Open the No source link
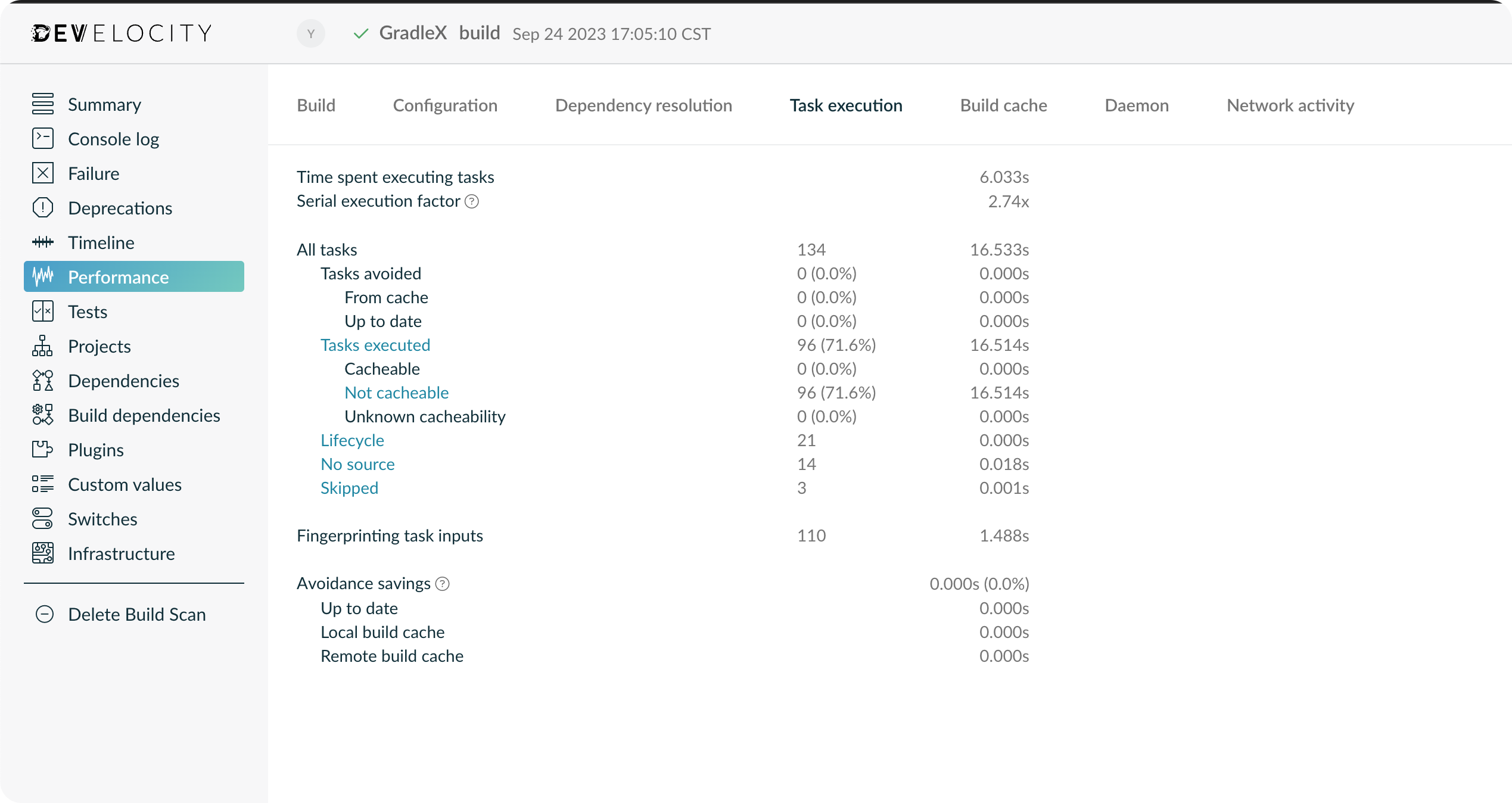This screenshot has width=1512, height=803. click(x=357, y=464)
